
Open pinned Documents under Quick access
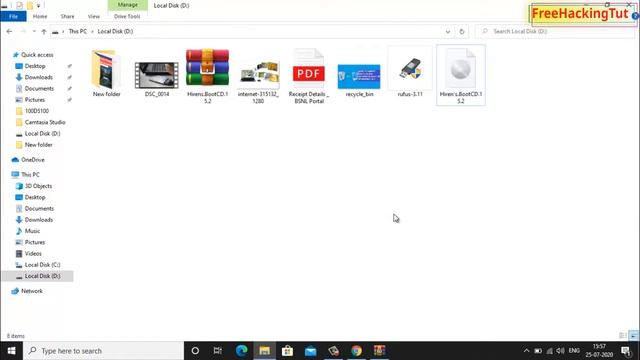39,89
